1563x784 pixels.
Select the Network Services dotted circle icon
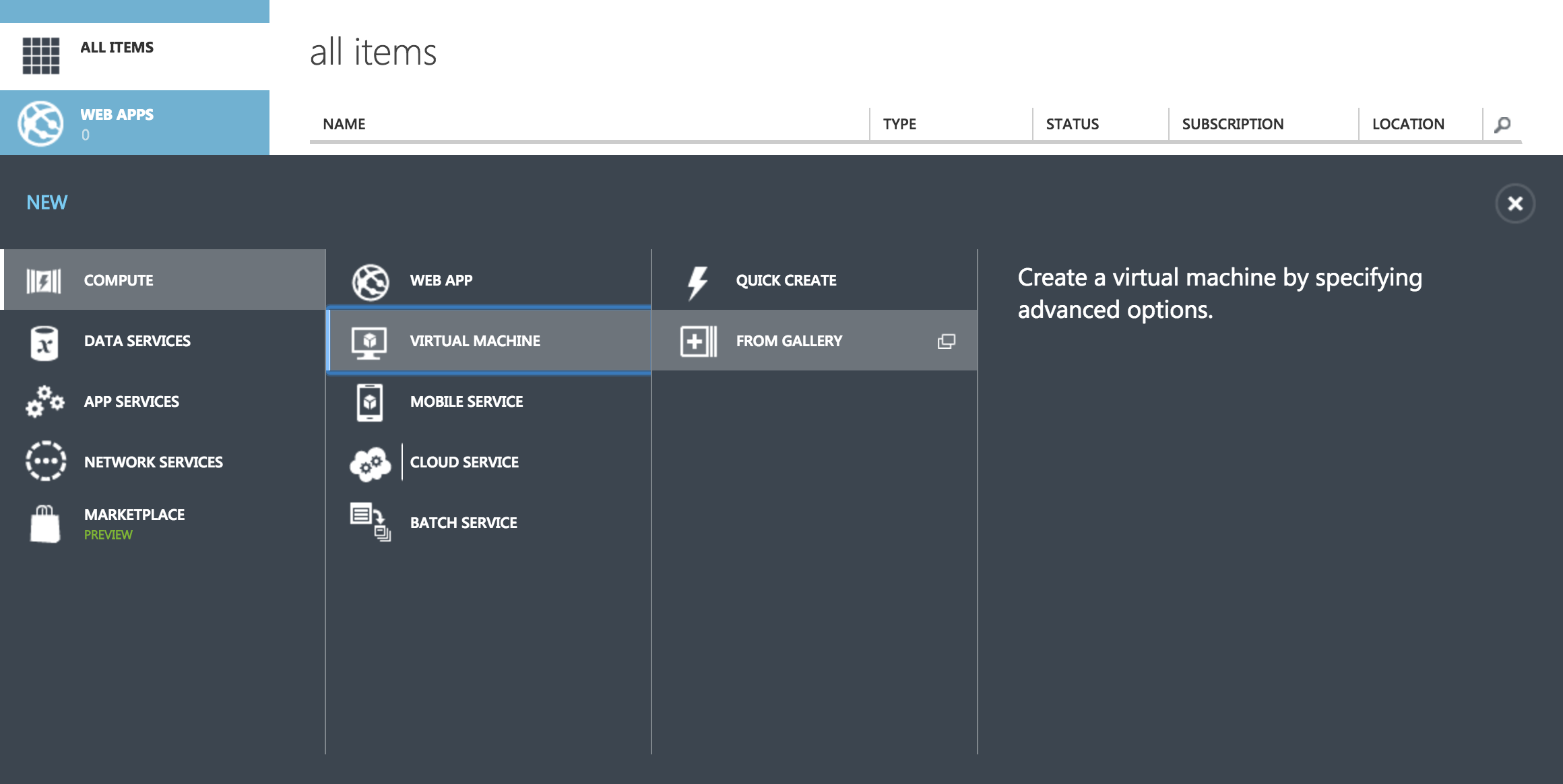[x=46, y=461]
